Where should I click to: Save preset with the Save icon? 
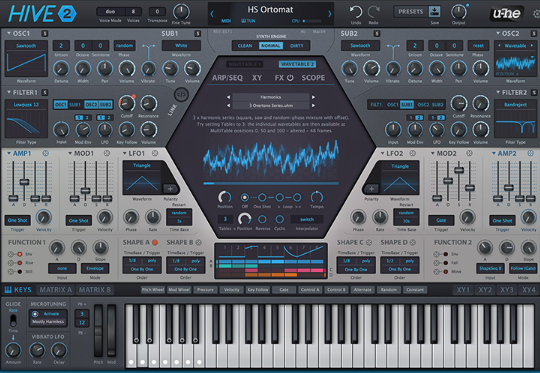pyautogui.click(x=435, y=11)
